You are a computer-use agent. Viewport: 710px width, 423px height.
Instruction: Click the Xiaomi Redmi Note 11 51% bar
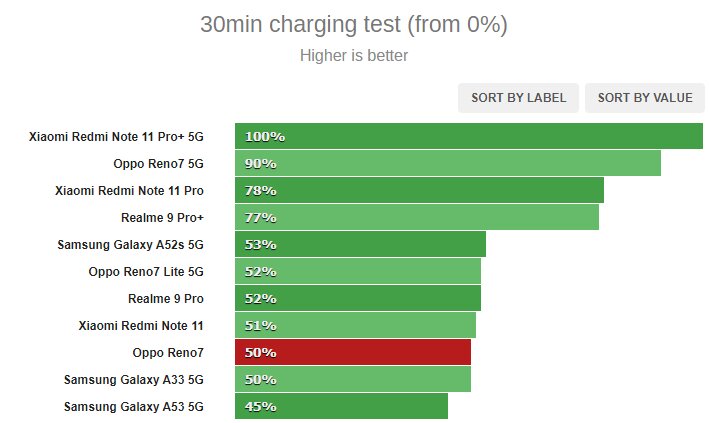point(355,325)
